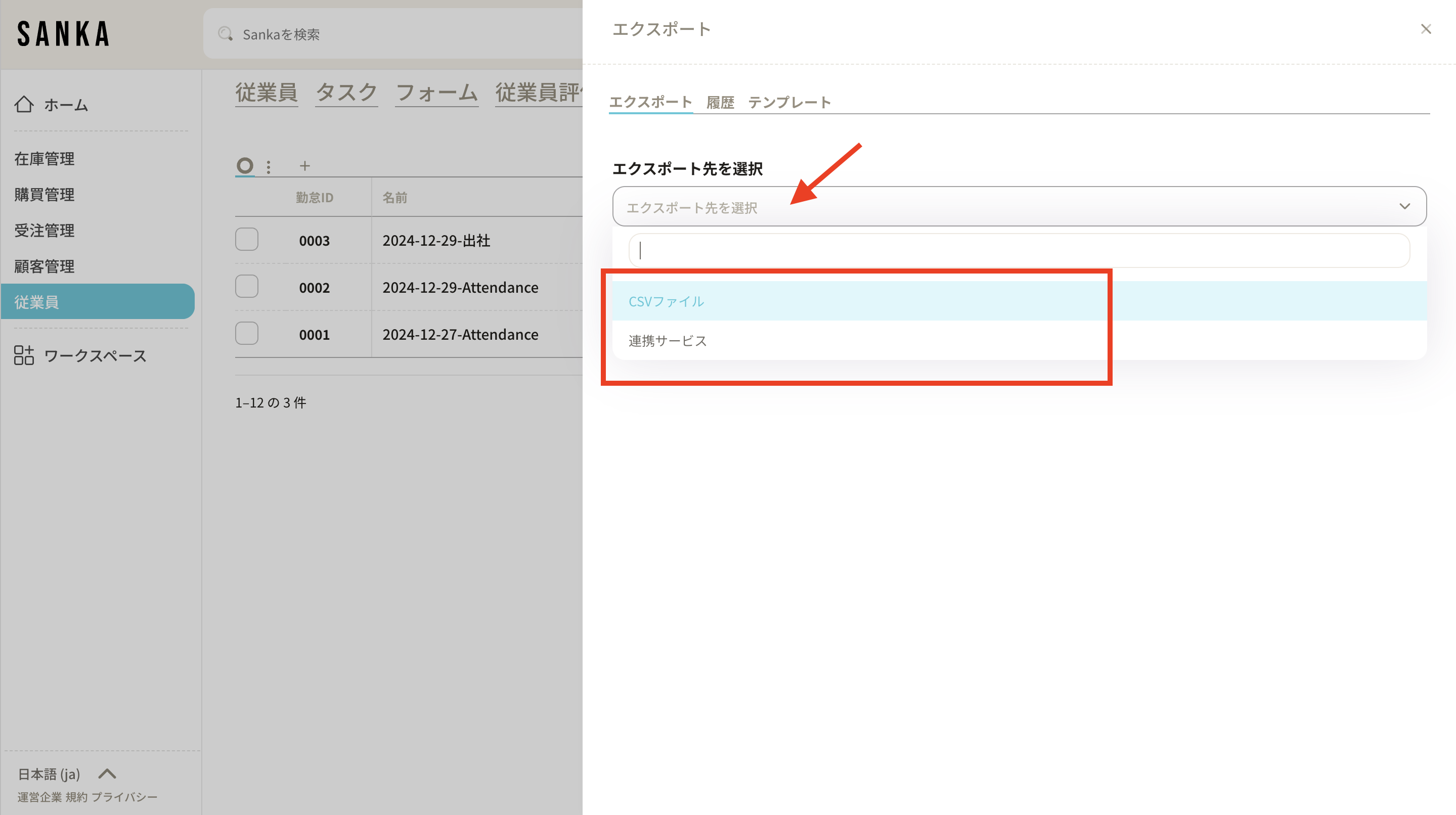The image size is (1456, 815).
Task: Click ID cell 0003
Action: (x=314, y=241)
